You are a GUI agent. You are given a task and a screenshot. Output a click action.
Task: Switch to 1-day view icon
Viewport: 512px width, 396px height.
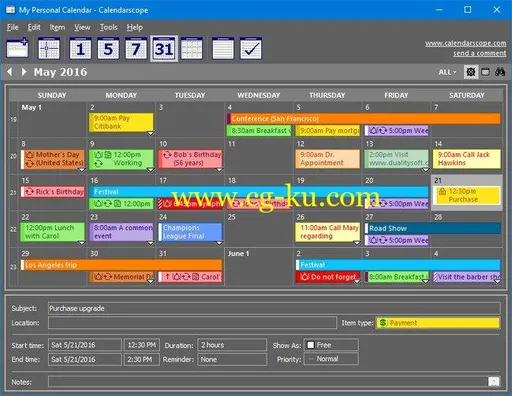(80, 49)
